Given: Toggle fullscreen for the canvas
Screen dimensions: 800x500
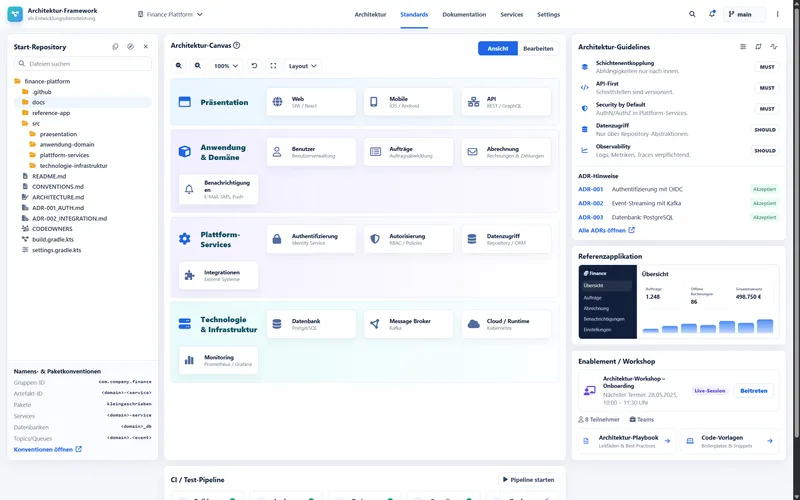Looking at the screenshot, I should pyautogui.click(x=273, y=66).
